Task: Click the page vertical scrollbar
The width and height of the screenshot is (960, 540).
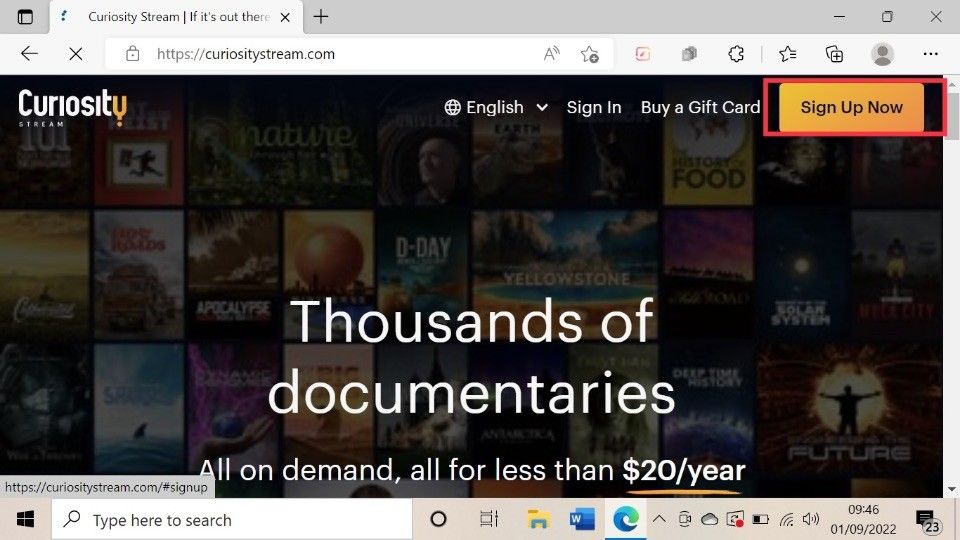Action: [x=951, y=116]
